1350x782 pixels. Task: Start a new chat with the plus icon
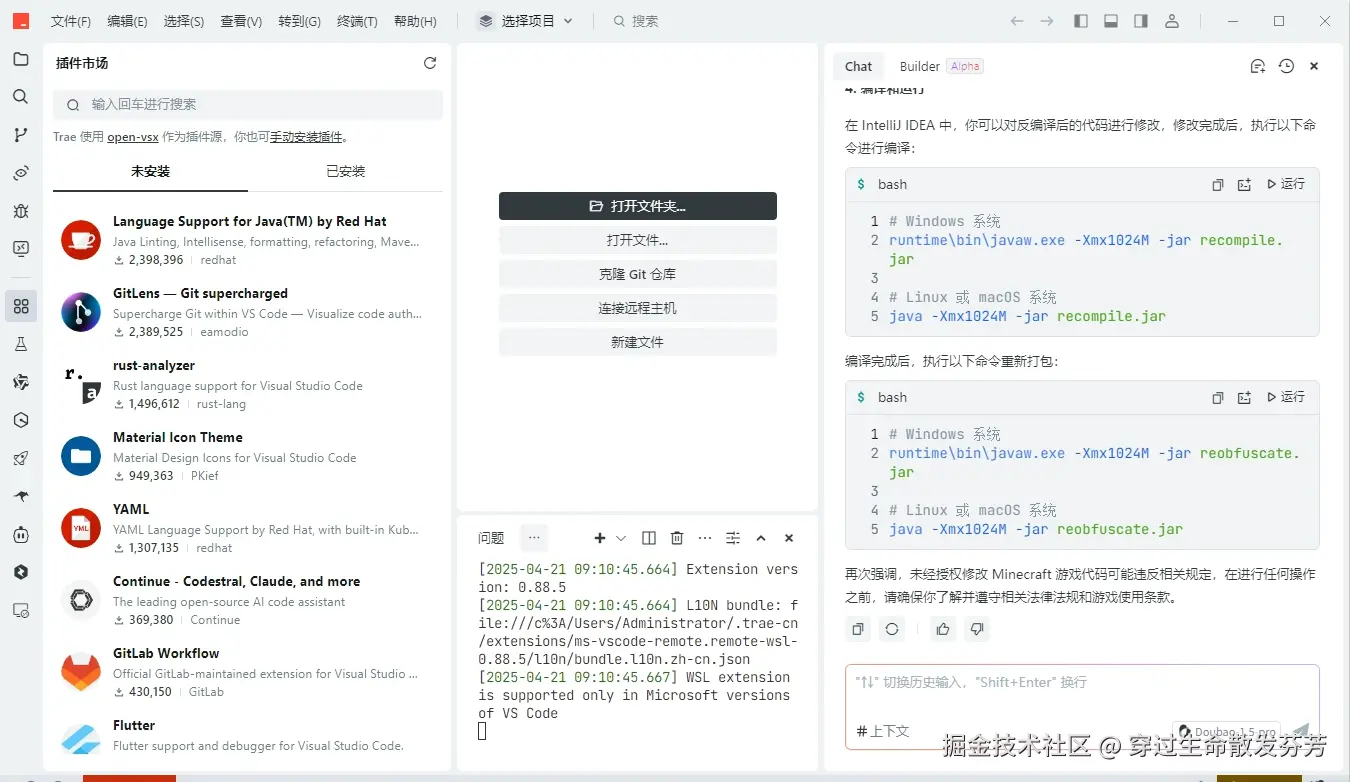(1258, 65)
